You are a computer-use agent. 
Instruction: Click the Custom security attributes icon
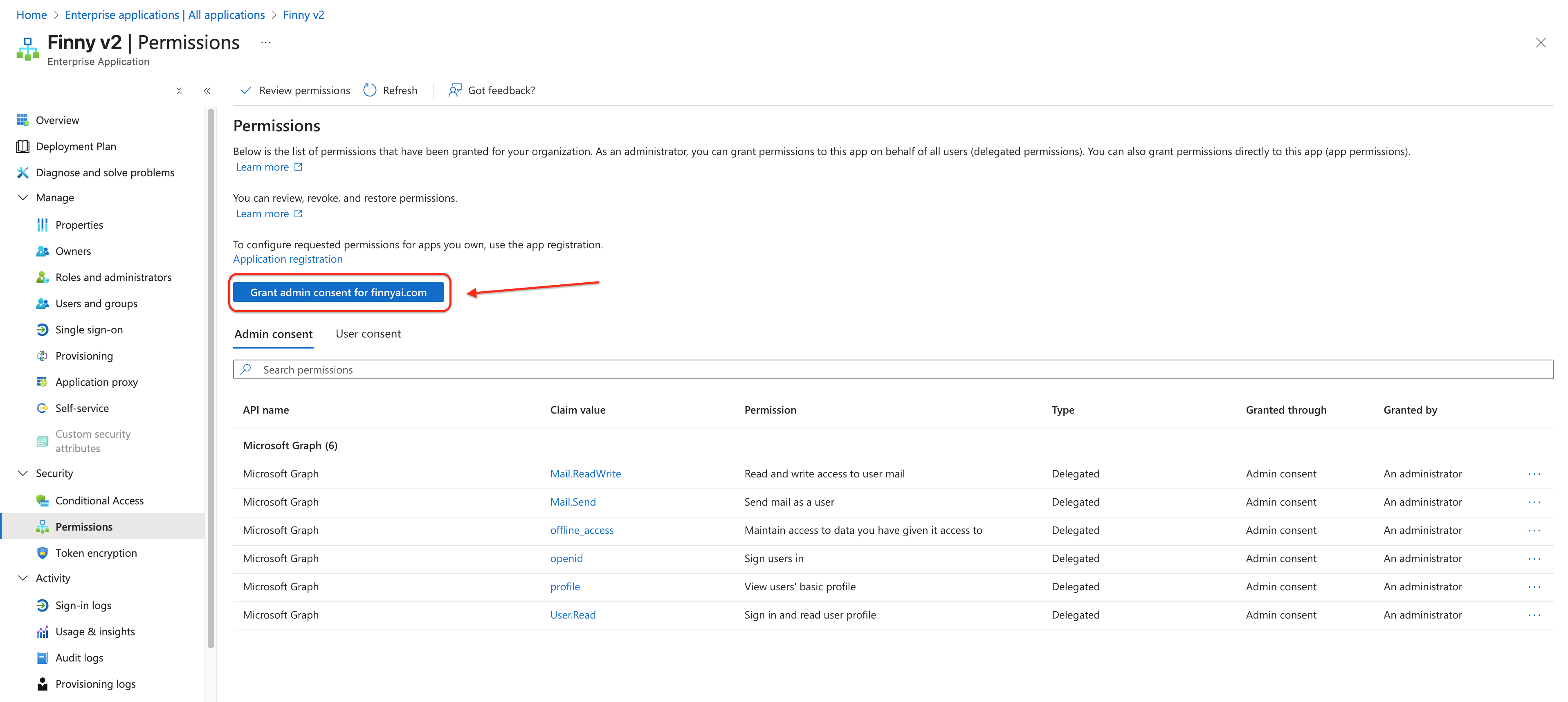point(42,441)
